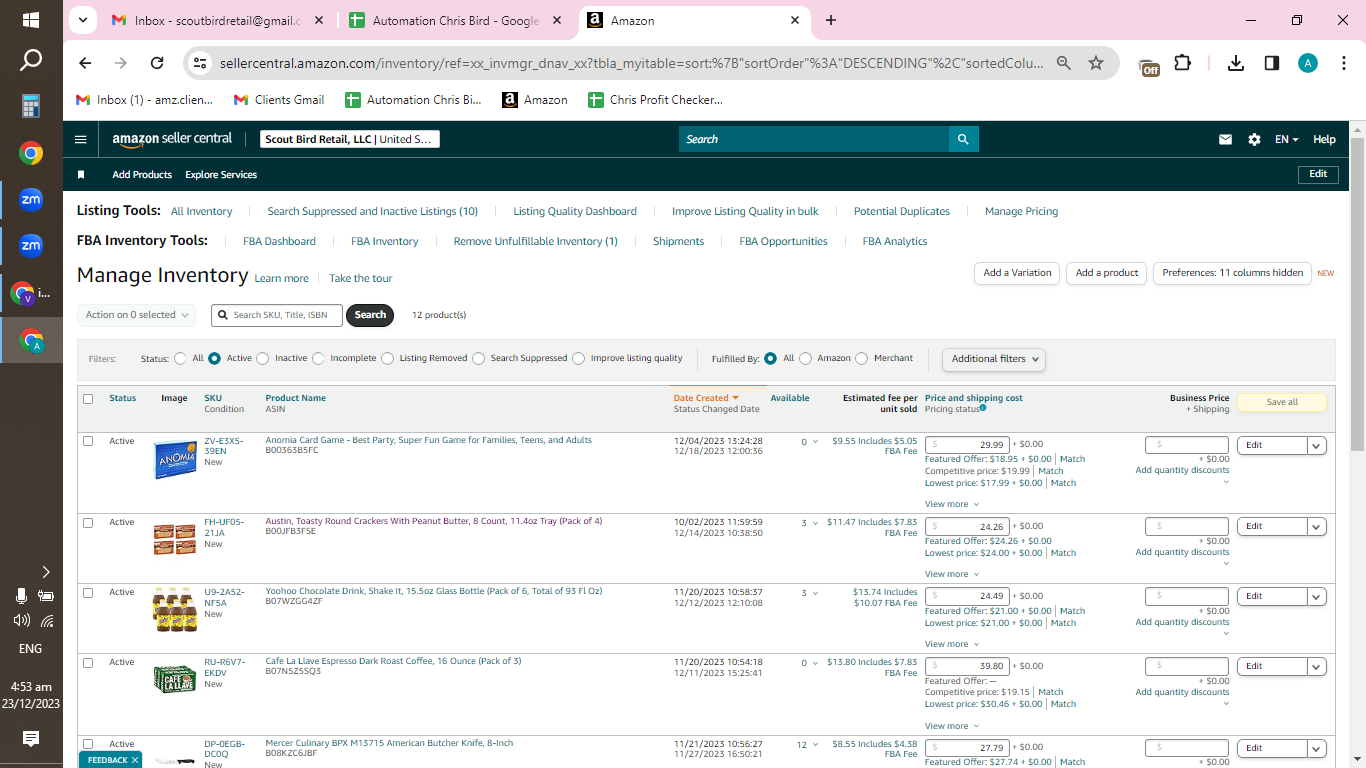The width and height of the screenshot is (1366, 768).
Task: Open the Chrome tab search dropdown
Action: coord(83,20)
